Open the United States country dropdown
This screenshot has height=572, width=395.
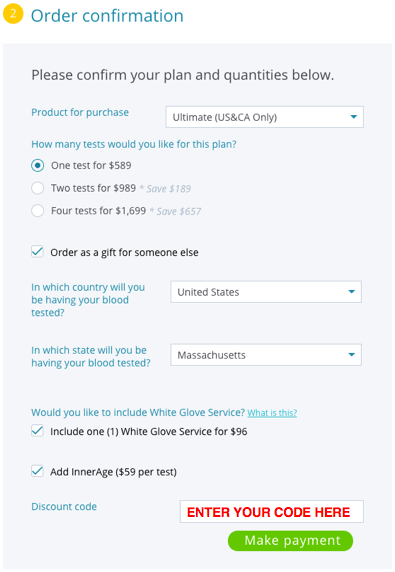(266, 292)
